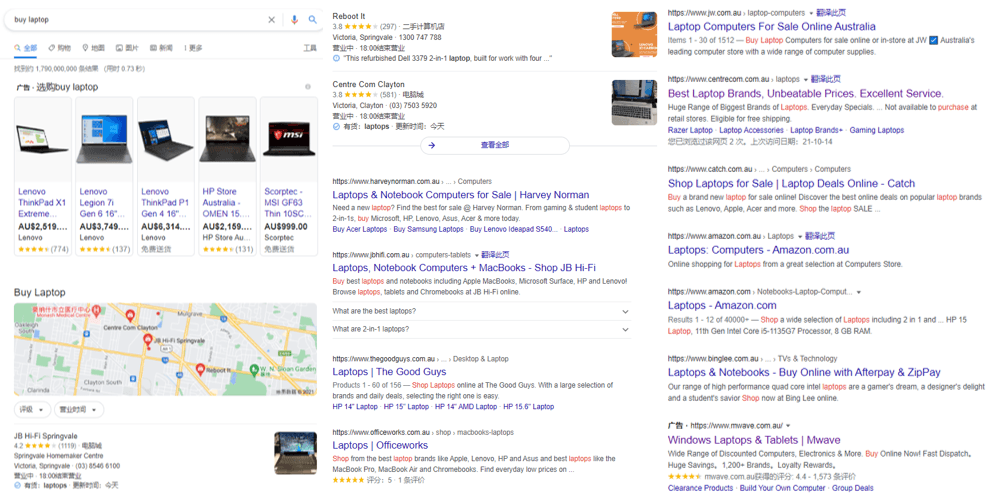The width and height of the screenshot is (988, 499).
Task: Open the 更多 more menu
Action: click(x=193, y=48)
